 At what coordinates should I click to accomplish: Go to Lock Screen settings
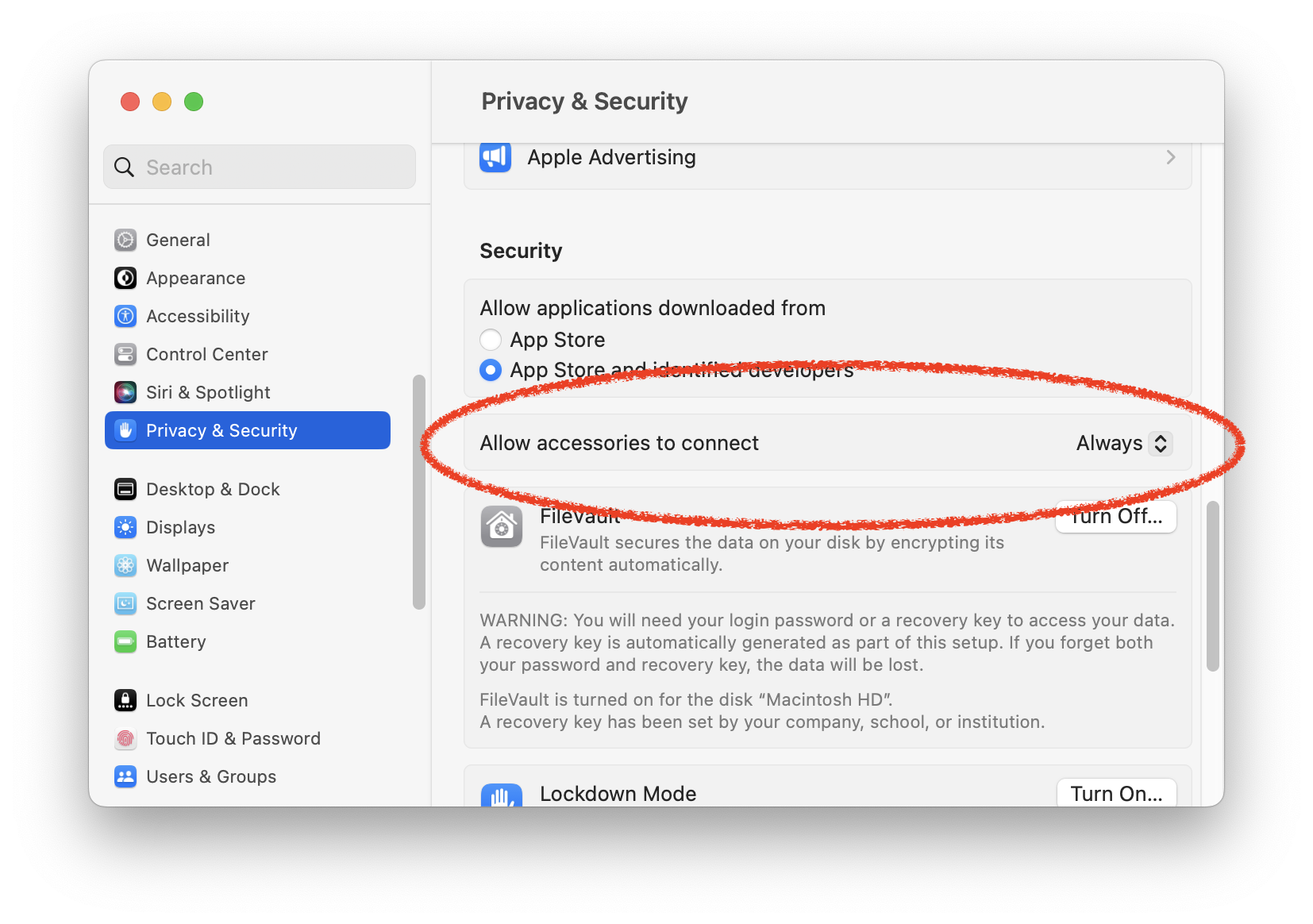[197, 700]
